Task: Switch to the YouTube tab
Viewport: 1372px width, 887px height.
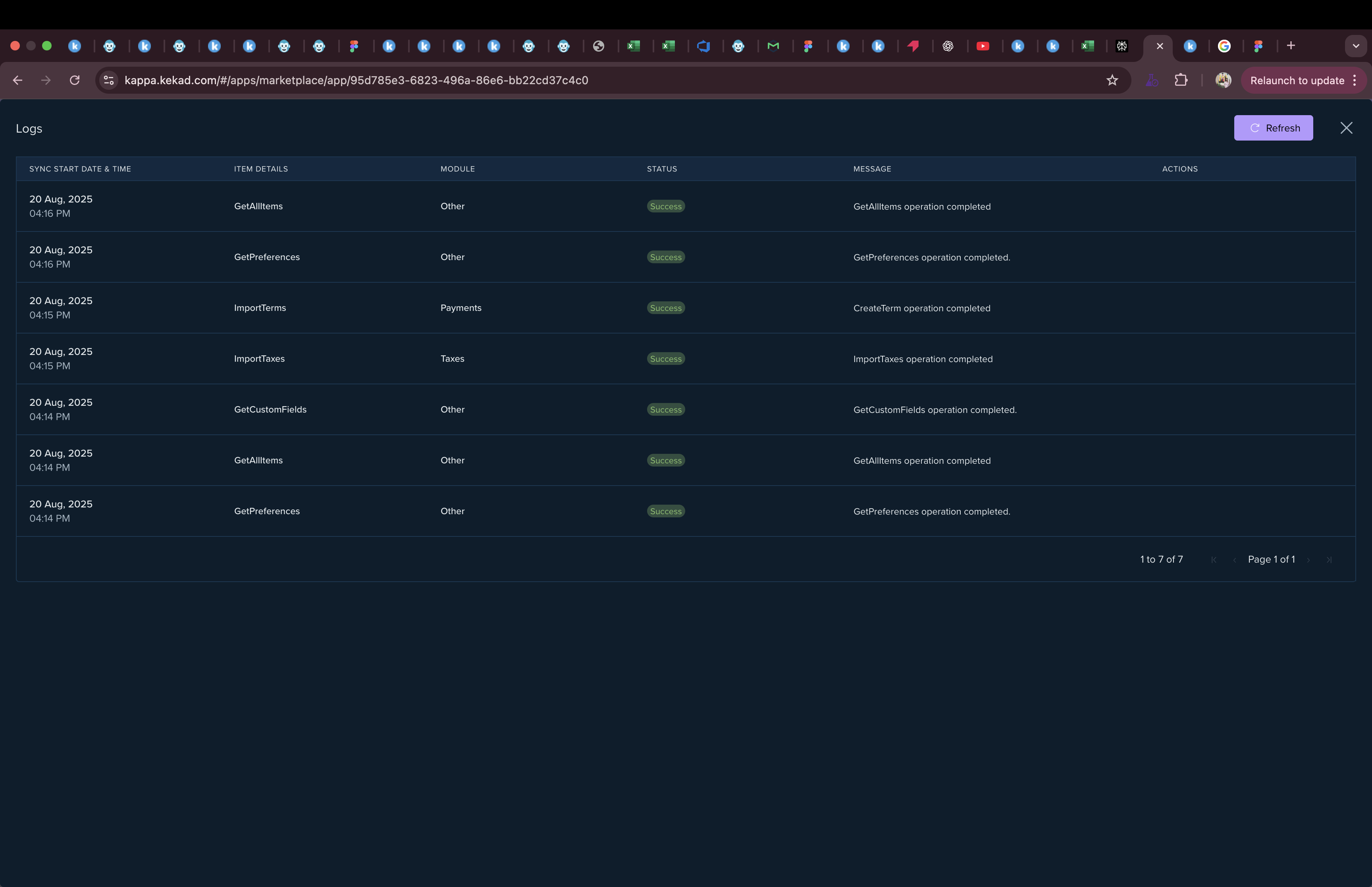Action: (x=983, y=46)
